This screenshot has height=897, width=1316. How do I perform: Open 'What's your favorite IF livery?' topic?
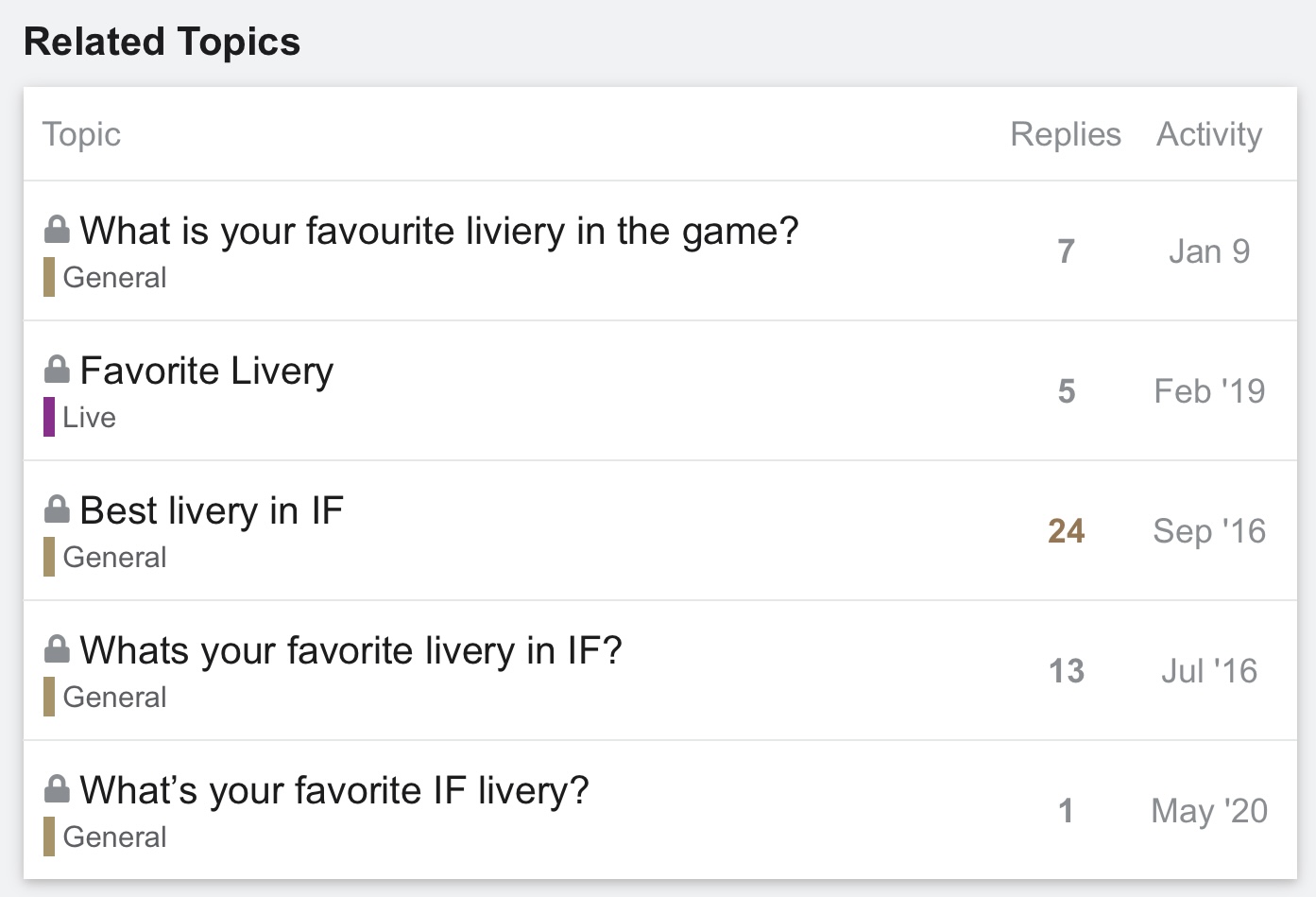(334, 790)
